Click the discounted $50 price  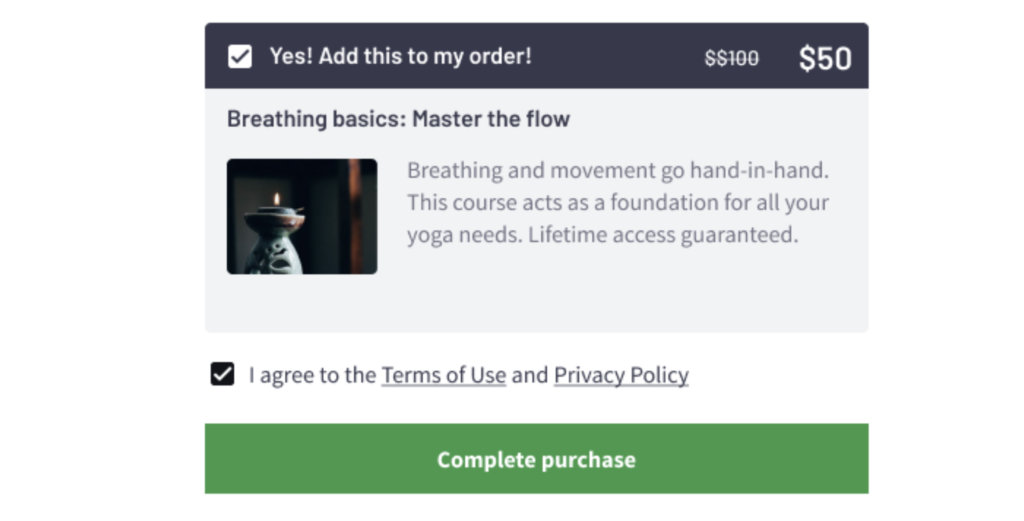click(825, 58)
